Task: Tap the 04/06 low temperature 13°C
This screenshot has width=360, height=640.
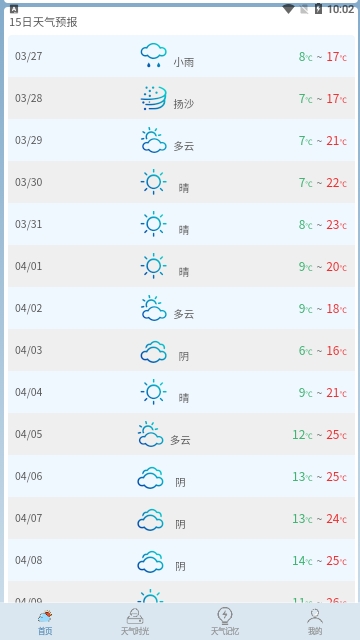Action: tap(302, 477)
